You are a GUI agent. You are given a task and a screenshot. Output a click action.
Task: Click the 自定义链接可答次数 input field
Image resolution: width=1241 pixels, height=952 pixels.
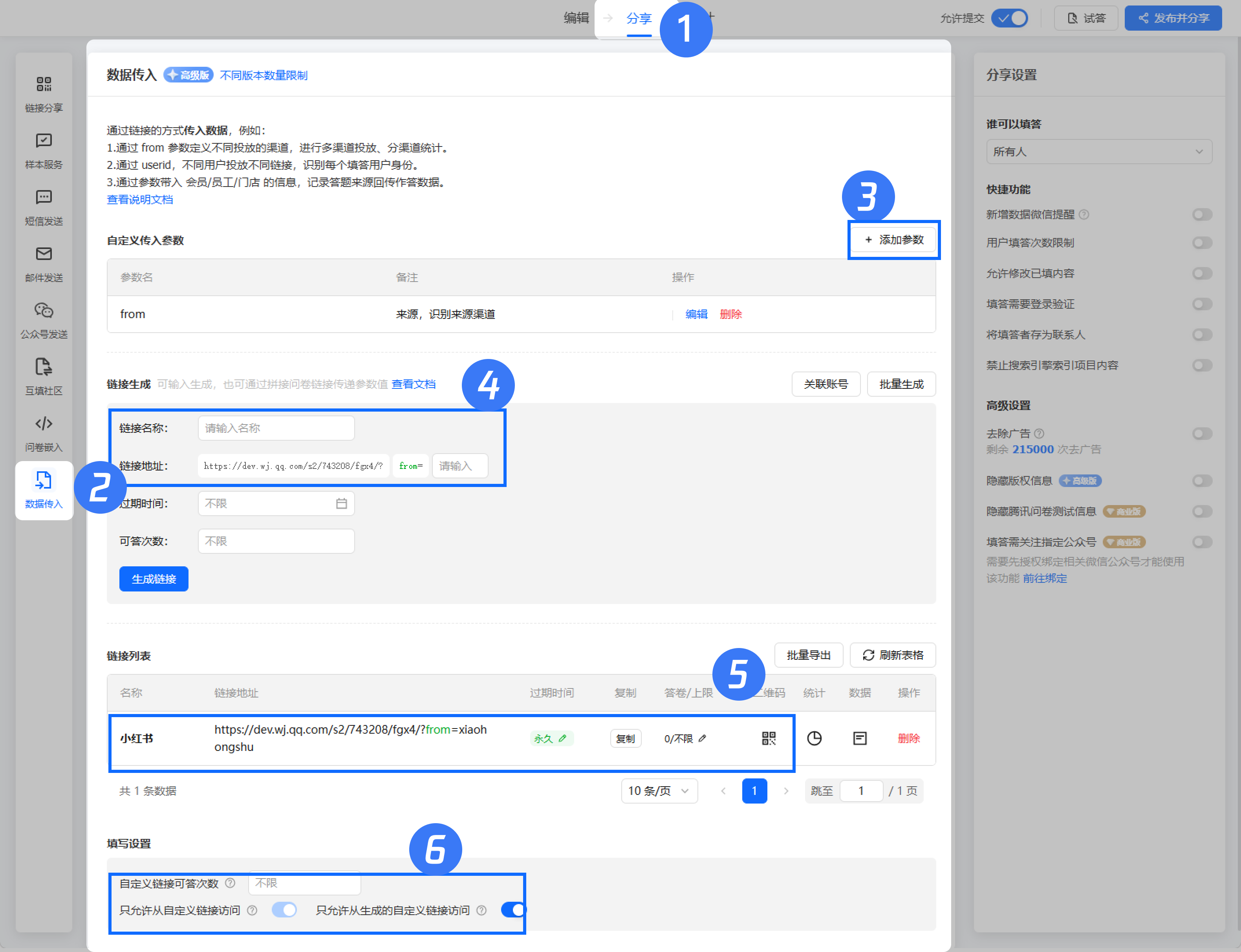tap(304, 883)
